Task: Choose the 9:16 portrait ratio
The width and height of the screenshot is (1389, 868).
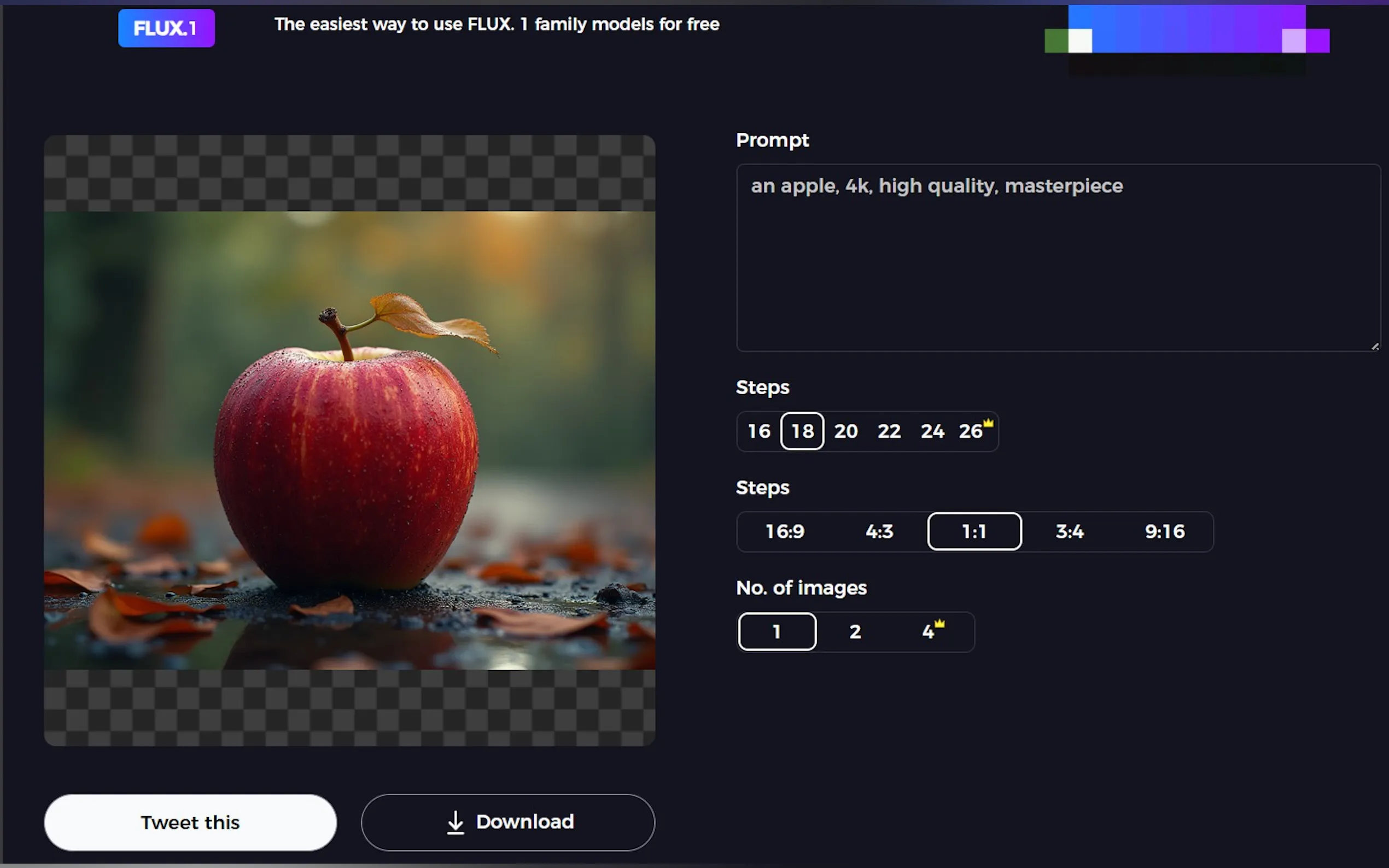Action: click(x=1164, y=532)
